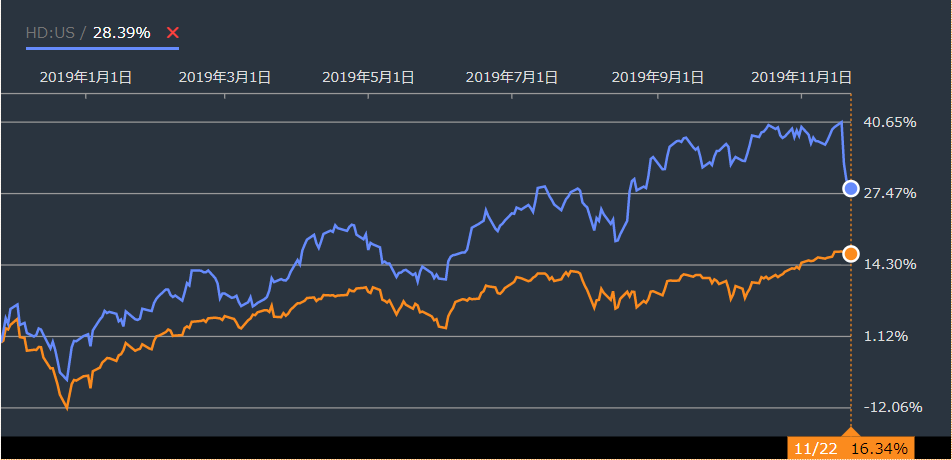This screenshot has width=952, height=460.
Task: Select the HD:US ticker label
Action: click(50, 33)
